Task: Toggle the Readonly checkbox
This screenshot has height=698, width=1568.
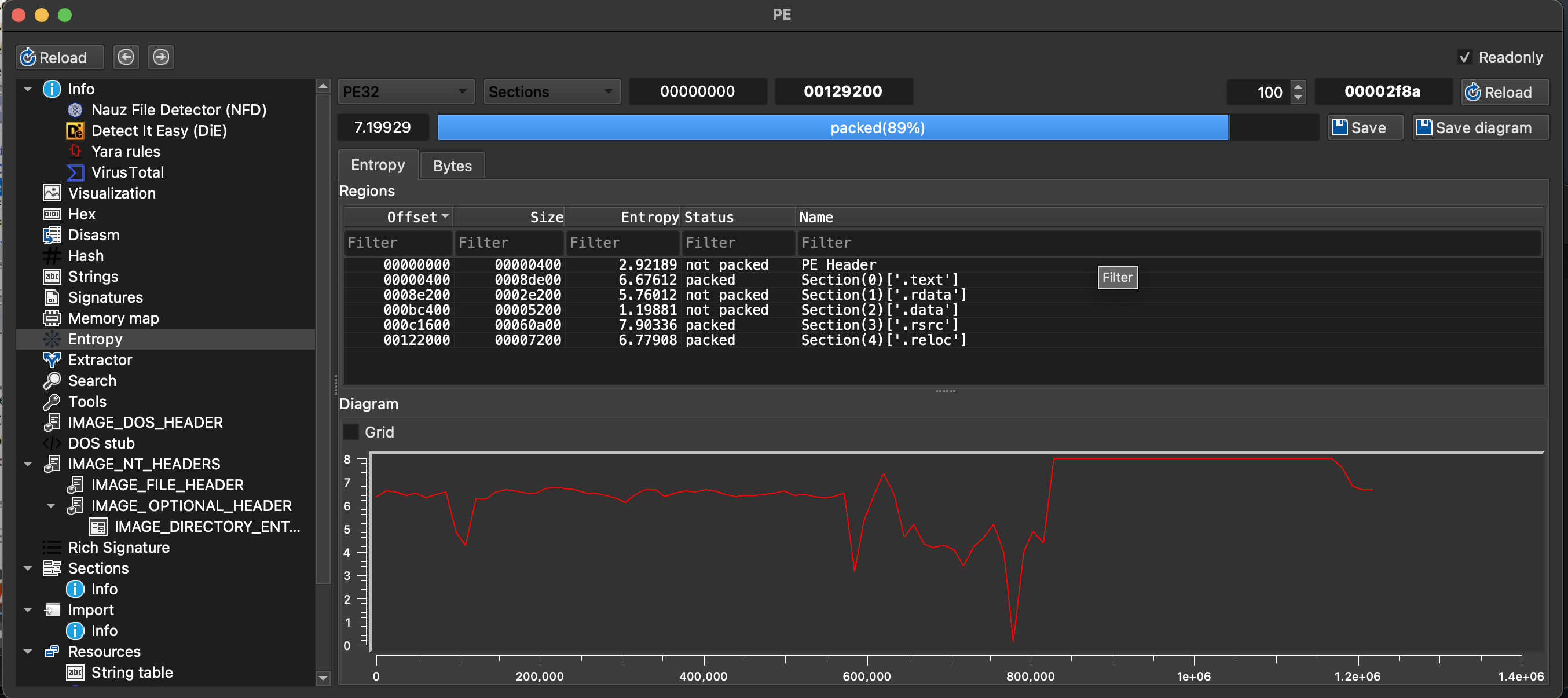Action: [1465, 57]
